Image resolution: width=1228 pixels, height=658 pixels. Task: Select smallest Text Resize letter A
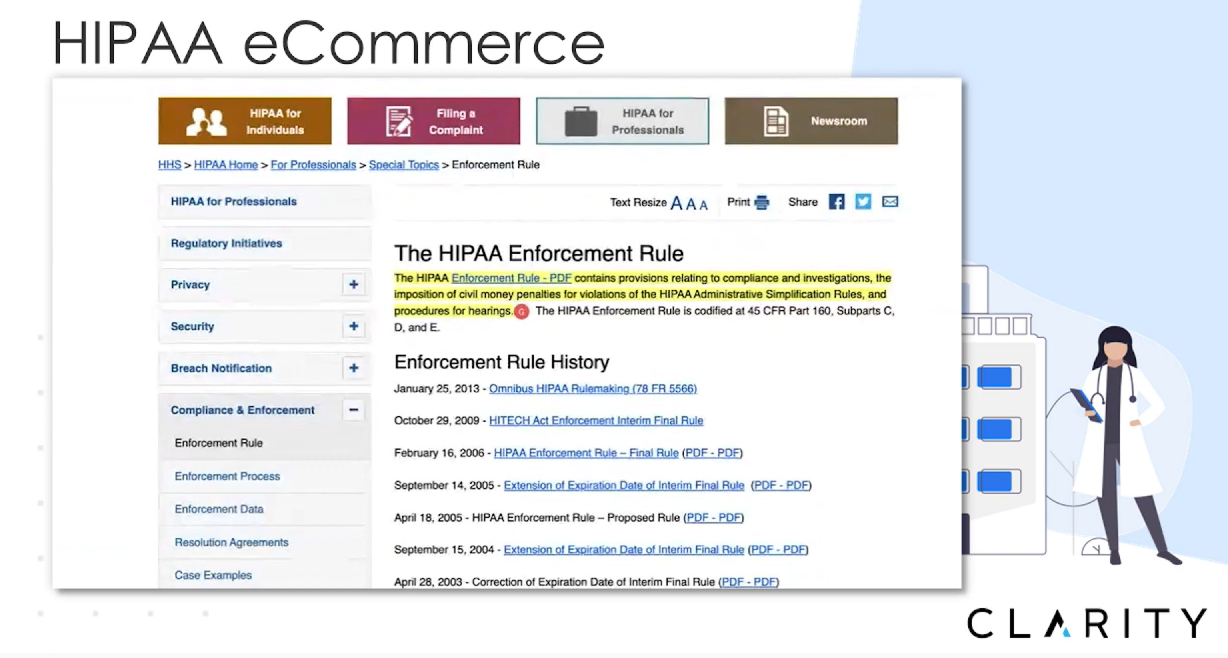pyautogui.click(x=703, y=204)
